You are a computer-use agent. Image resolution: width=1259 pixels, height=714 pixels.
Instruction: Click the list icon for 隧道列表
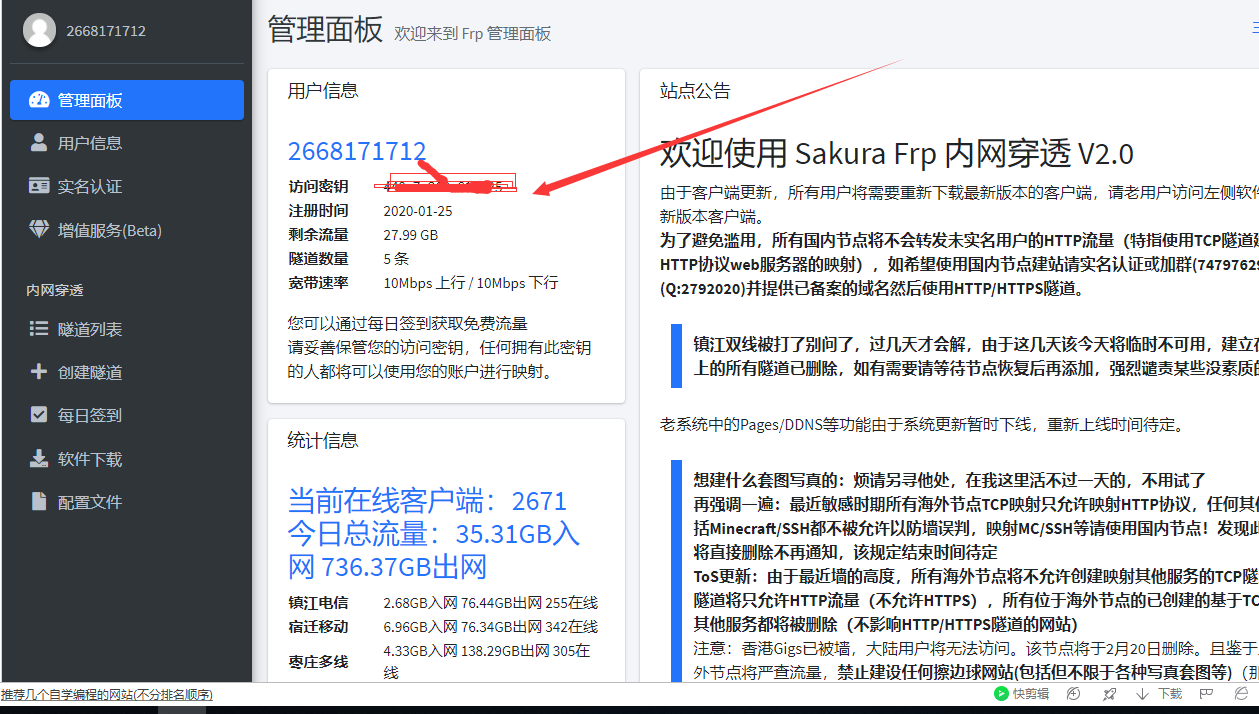pyautogui.click(x=39, y=328)
